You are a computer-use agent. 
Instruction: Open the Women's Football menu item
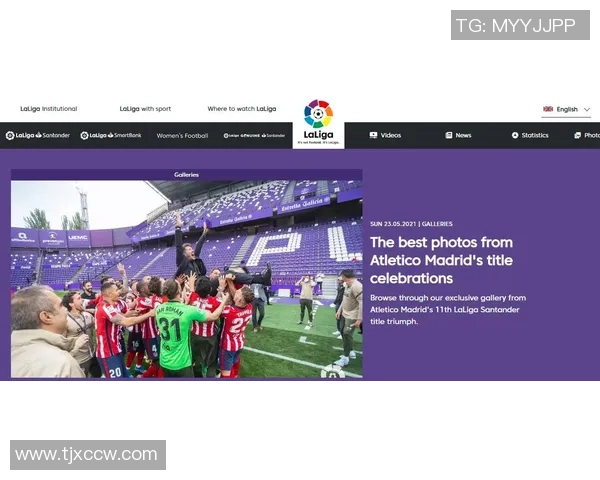click(182, 136)
